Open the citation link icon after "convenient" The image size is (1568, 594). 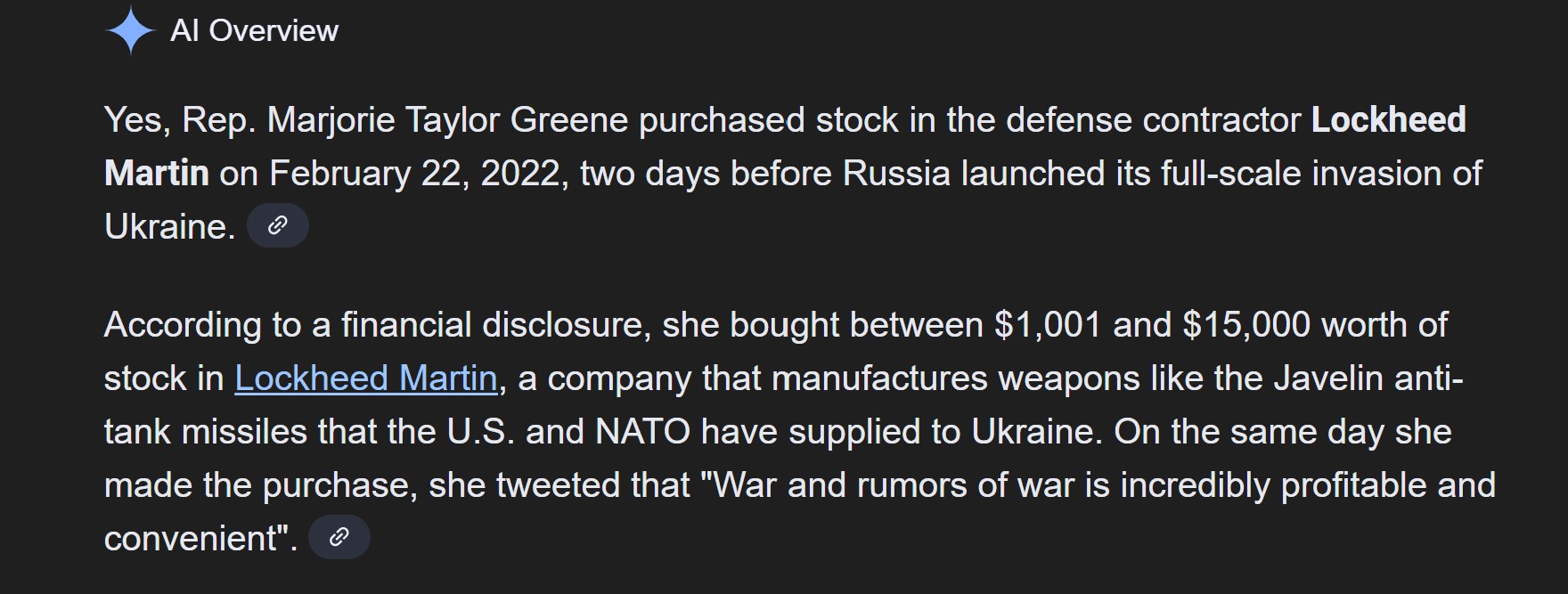(x=339, y=537)
